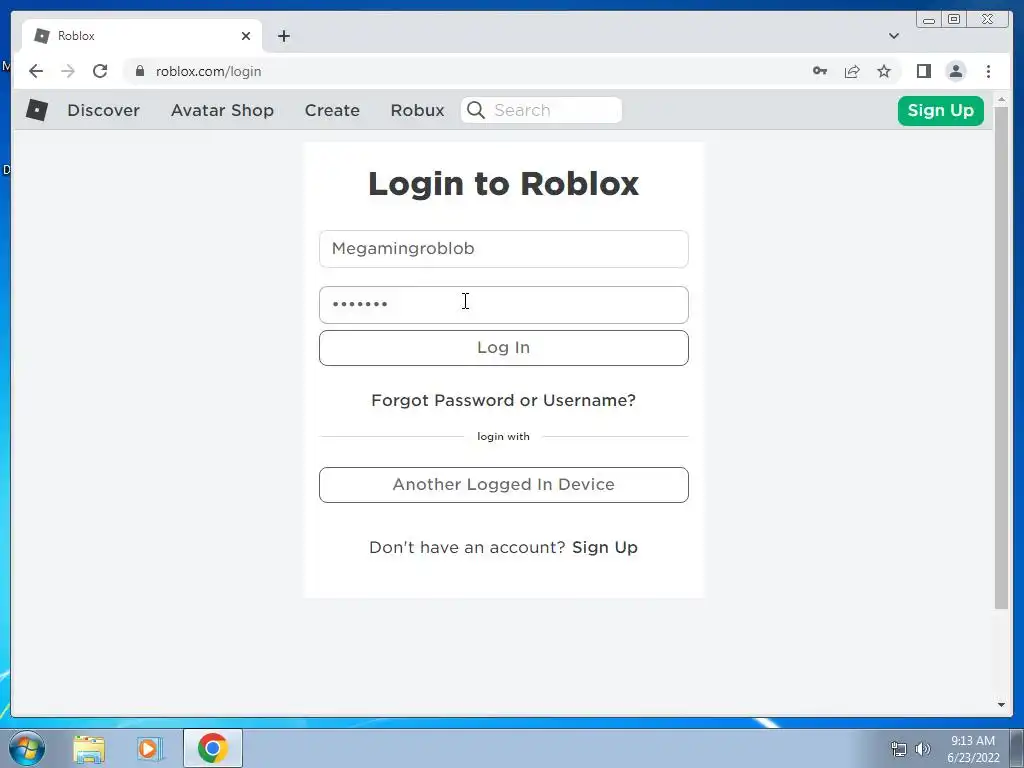Click the page vertical scrollbar thumb
The width and height of the screenshot is (1024, 768).
pyautogui.click(x=1001, y=359)
